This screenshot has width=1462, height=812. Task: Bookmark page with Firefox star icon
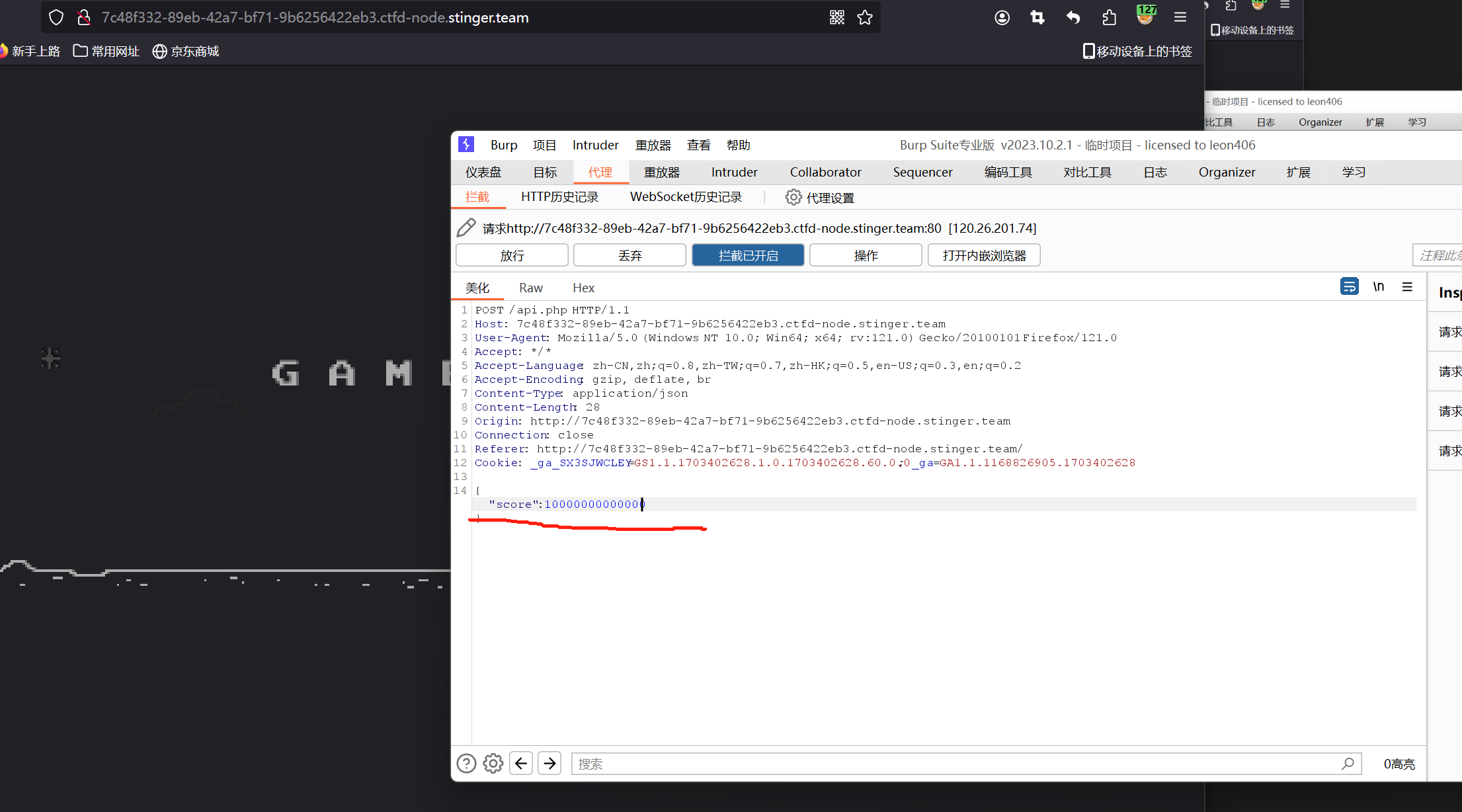[865, 18]
